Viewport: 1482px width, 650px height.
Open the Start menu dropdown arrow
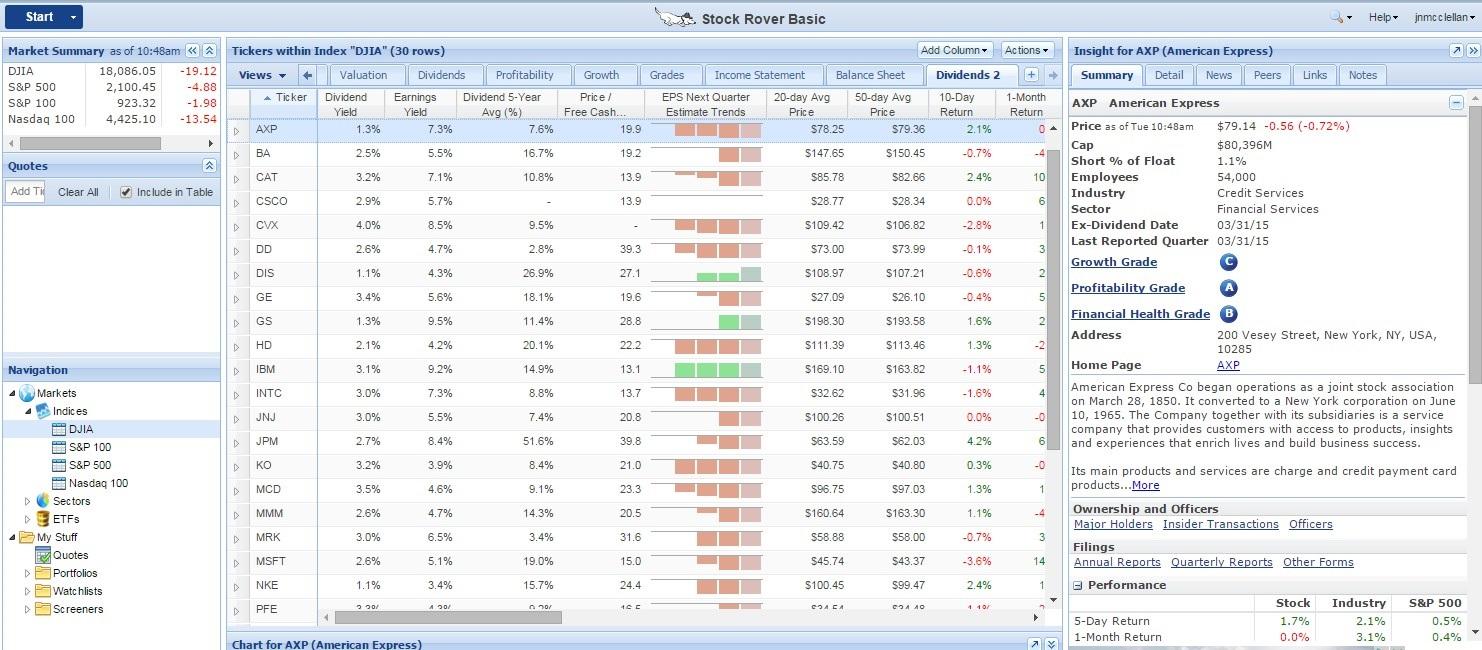[73, 17]
